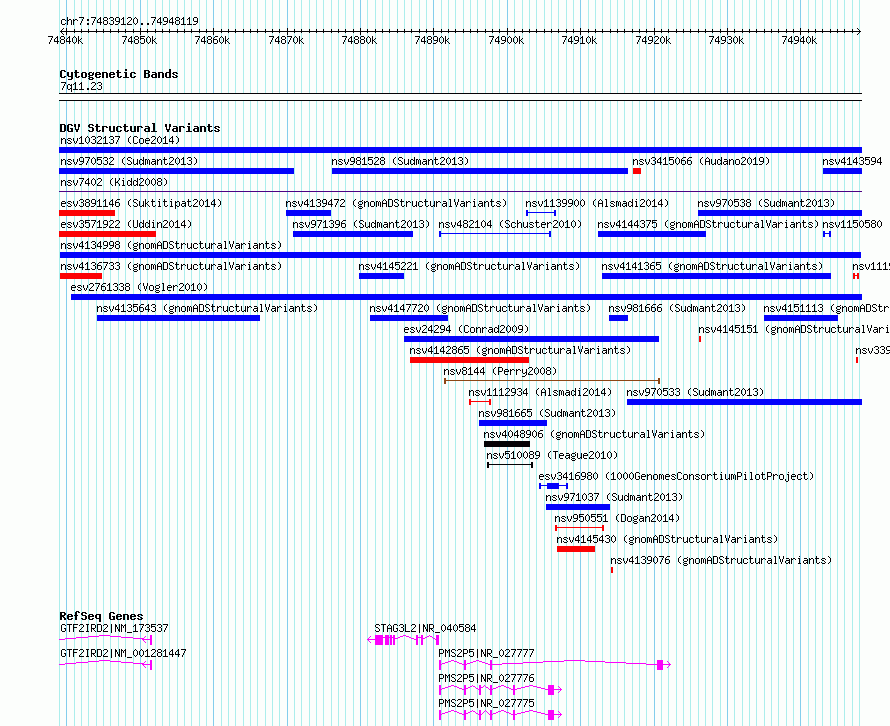
Task: Open variant nsv3415066 (Audano2019)
Action: coord(701,161)
